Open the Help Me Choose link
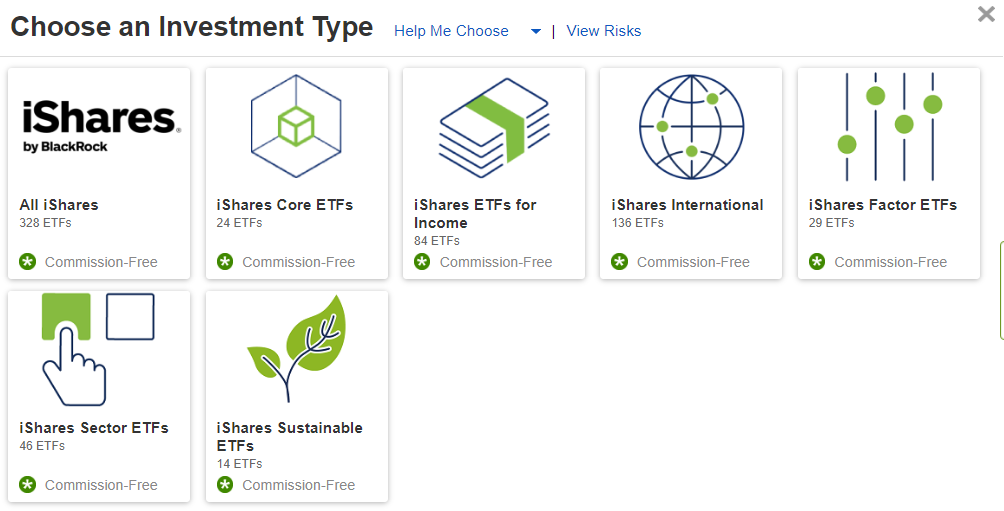The image size is (1004, 511). click(x=451, y=31)
